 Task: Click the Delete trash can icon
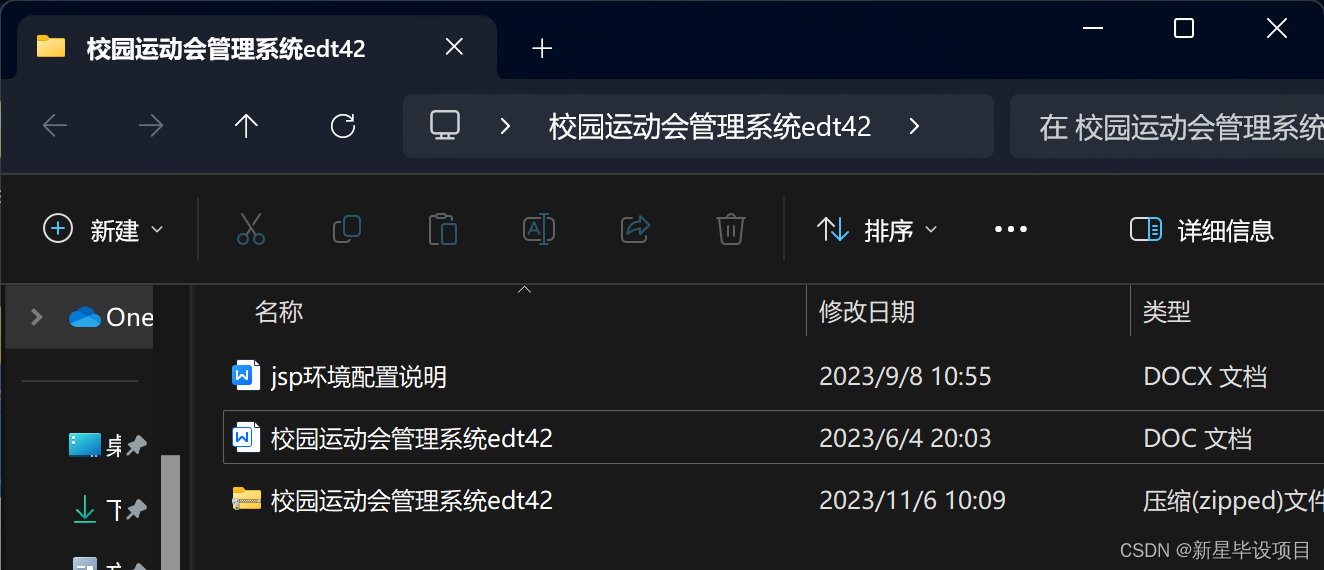[x=731, y=230]
